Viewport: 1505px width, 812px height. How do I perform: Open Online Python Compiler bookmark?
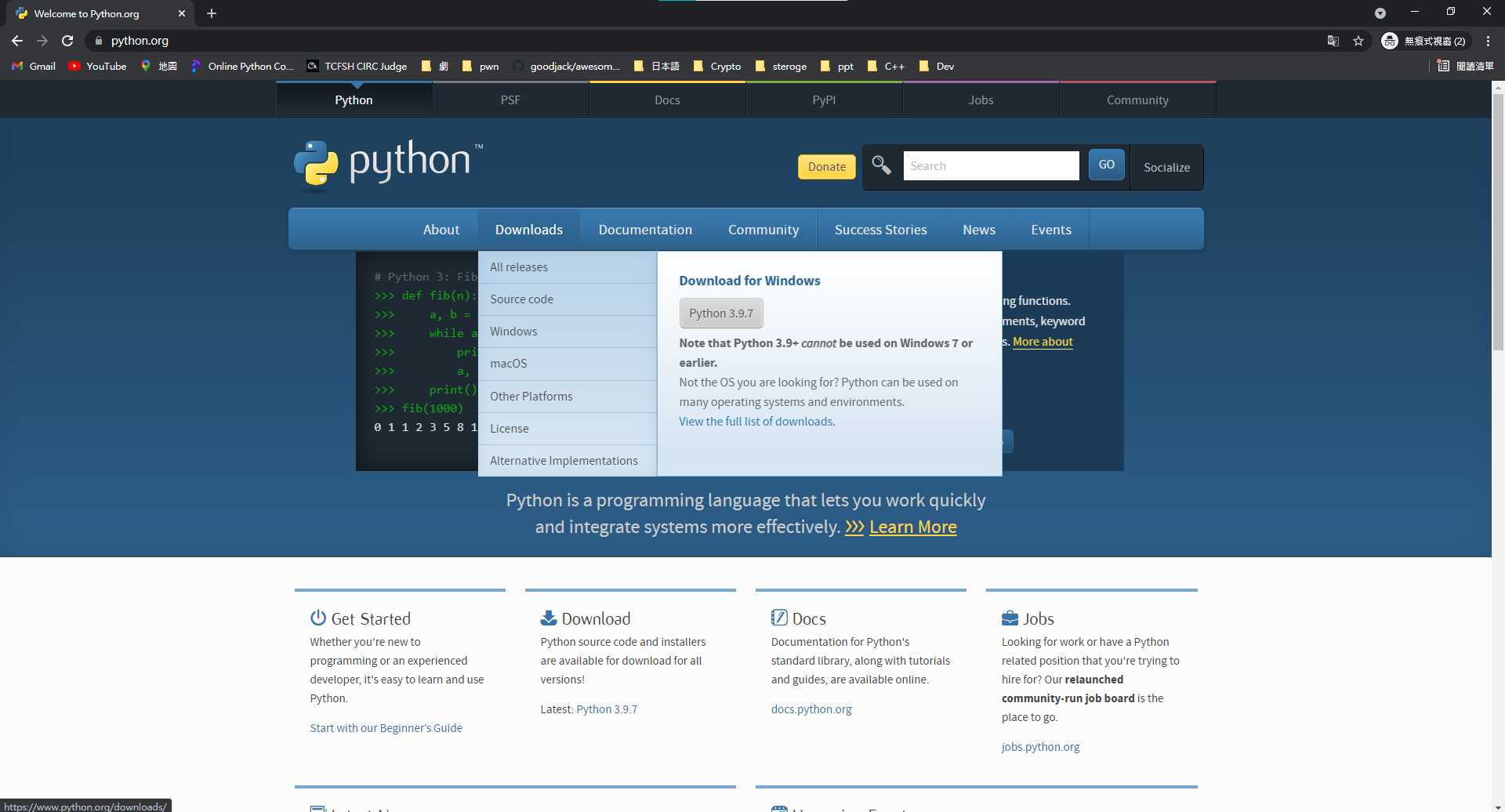tap(242, 67)
